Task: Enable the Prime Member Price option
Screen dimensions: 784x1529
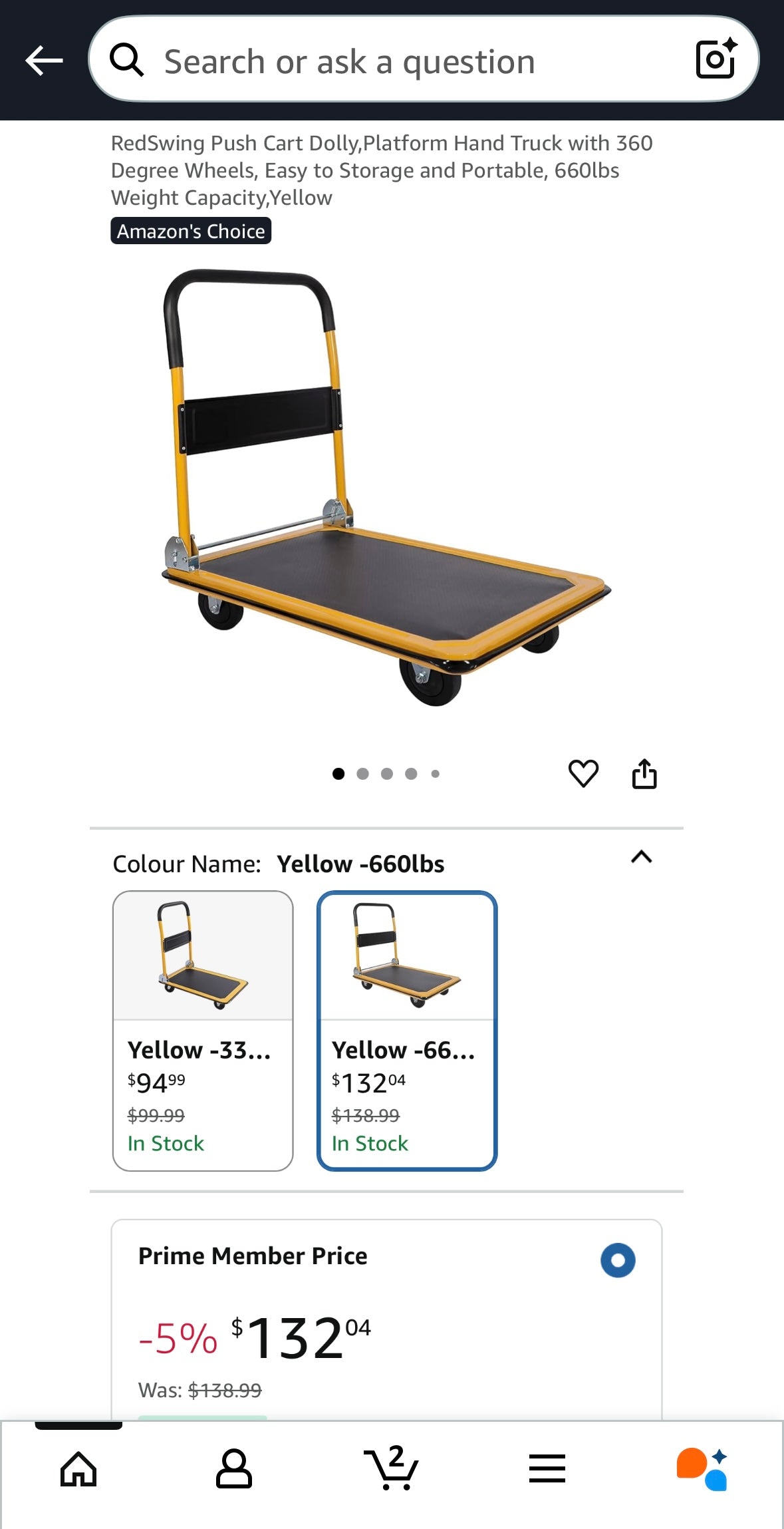Action: click(x=617, y=1262)
